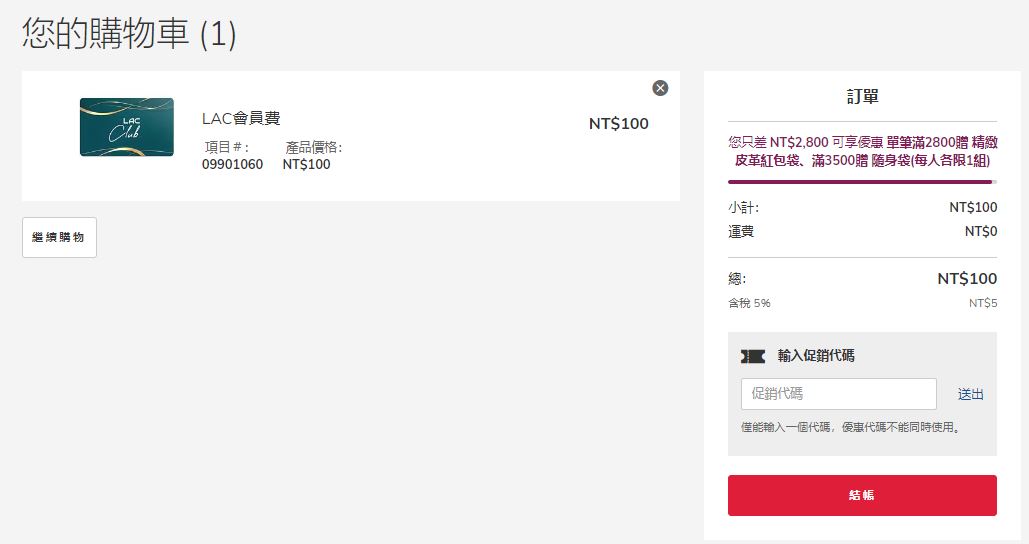Click the 輸入促銷代碼 label
Viewport: 1029px width, 544px height.
tap(816, 356)
